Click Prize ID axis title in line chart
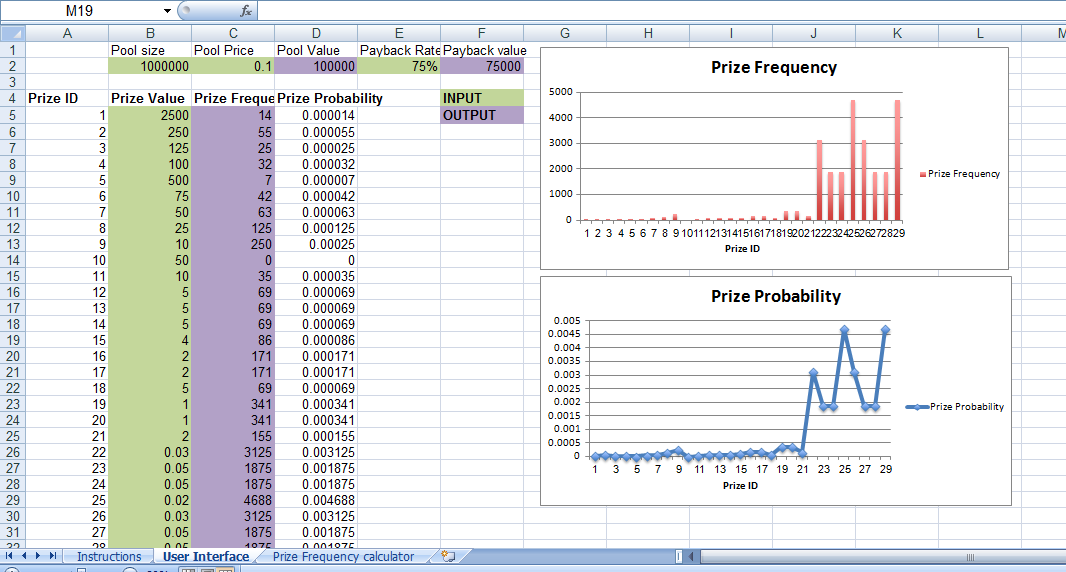Screen dimensions: 1066x572 pyautogui.click(x=740, y=486)
